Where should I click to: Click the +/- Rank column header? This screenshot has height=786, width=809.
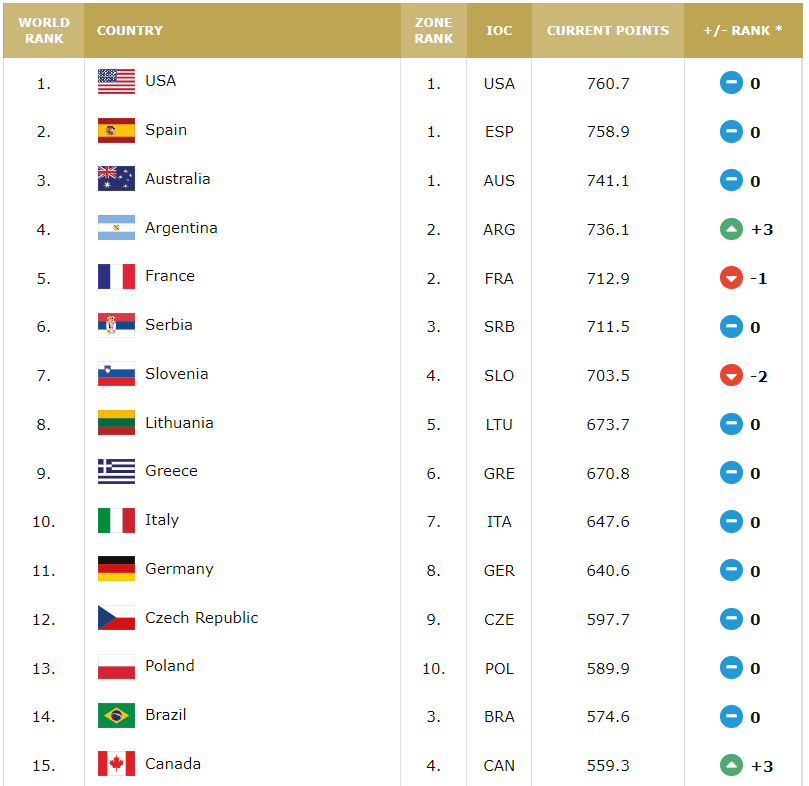click(x=743, y=30)
